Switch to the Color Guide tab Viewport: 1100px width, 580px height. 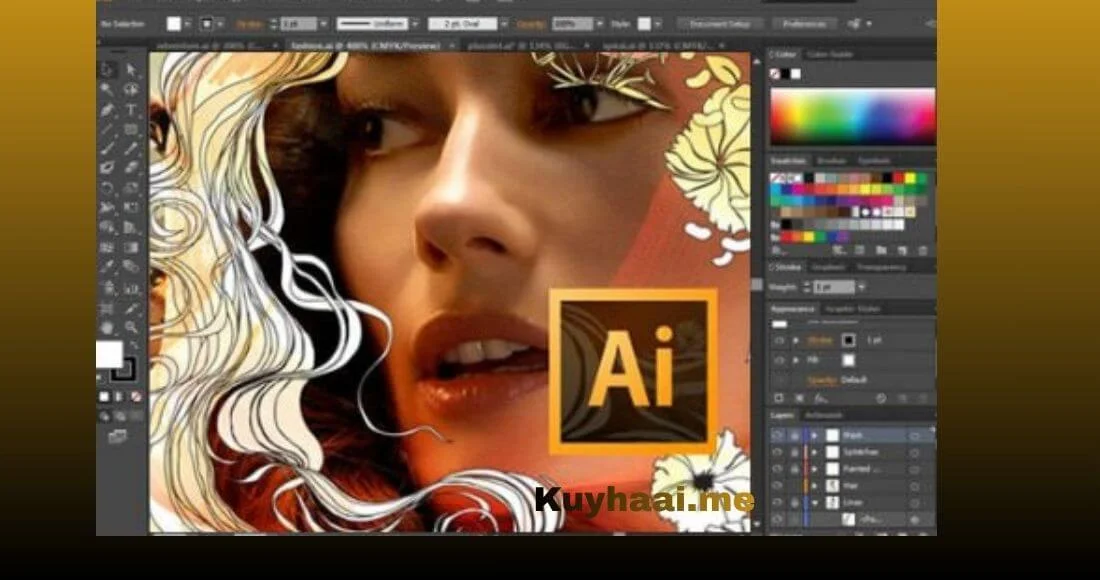[830, 54]
